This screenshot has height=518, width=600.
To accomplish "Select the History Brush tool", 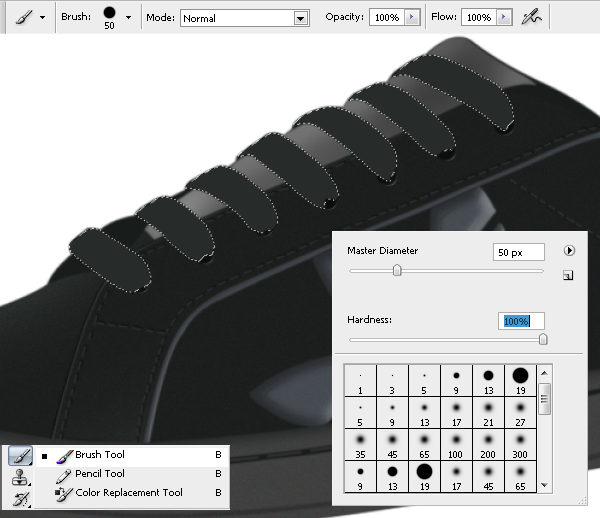I will pyautogui.click(x=21, y=499).
